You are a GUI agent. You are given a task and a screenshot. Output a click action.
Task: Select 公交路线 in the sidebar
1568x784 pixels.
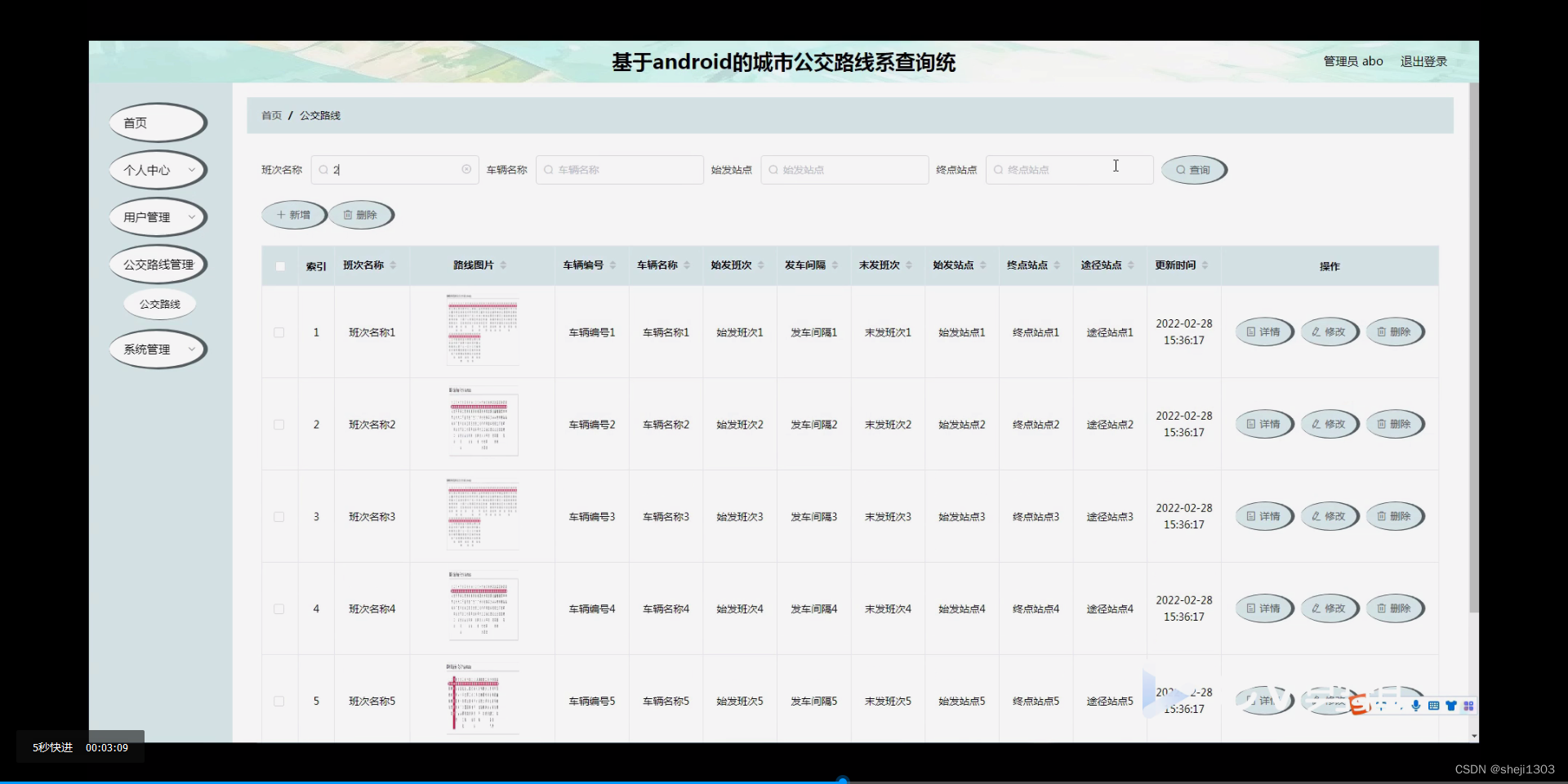[x=159, y=303]
